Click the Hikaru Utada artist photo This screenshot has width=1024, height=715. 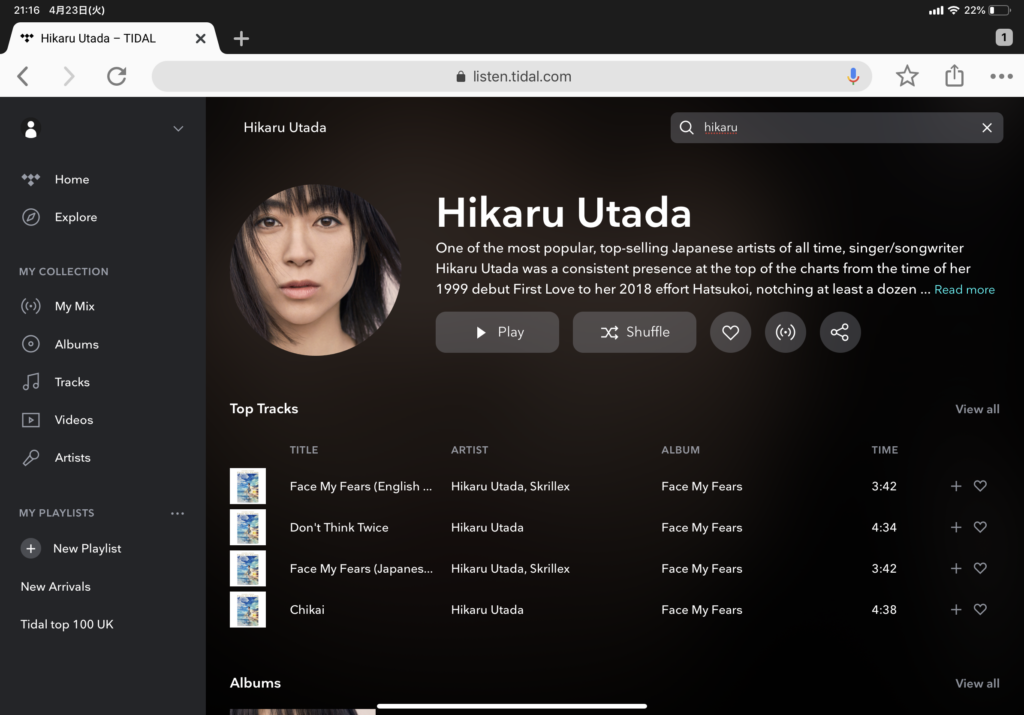point(316,270)
